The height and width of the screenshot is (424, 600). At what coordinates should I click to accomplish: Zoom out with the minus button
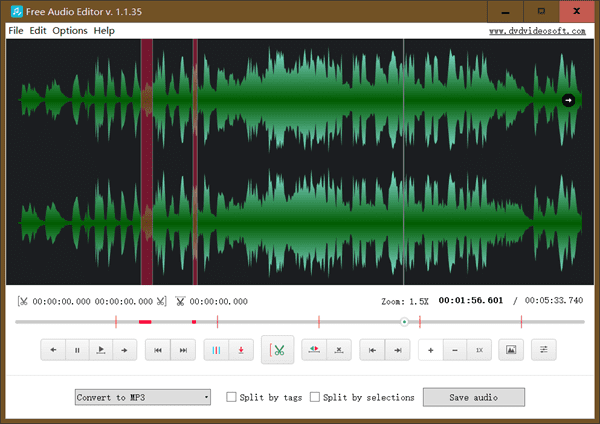(455, 350)
